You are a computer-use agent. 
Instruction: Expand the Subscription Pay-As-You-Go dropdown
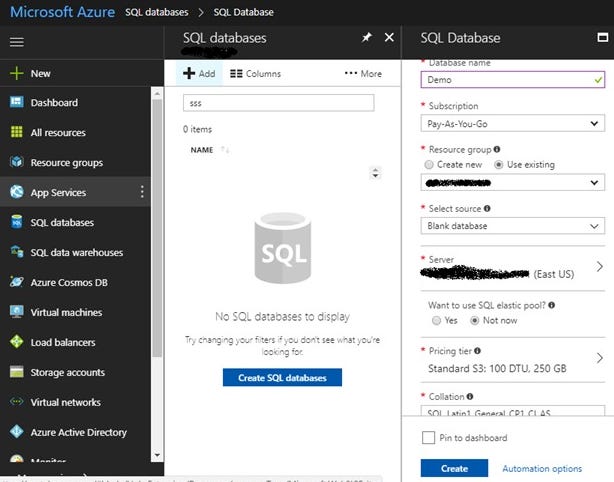click(513, 124)
